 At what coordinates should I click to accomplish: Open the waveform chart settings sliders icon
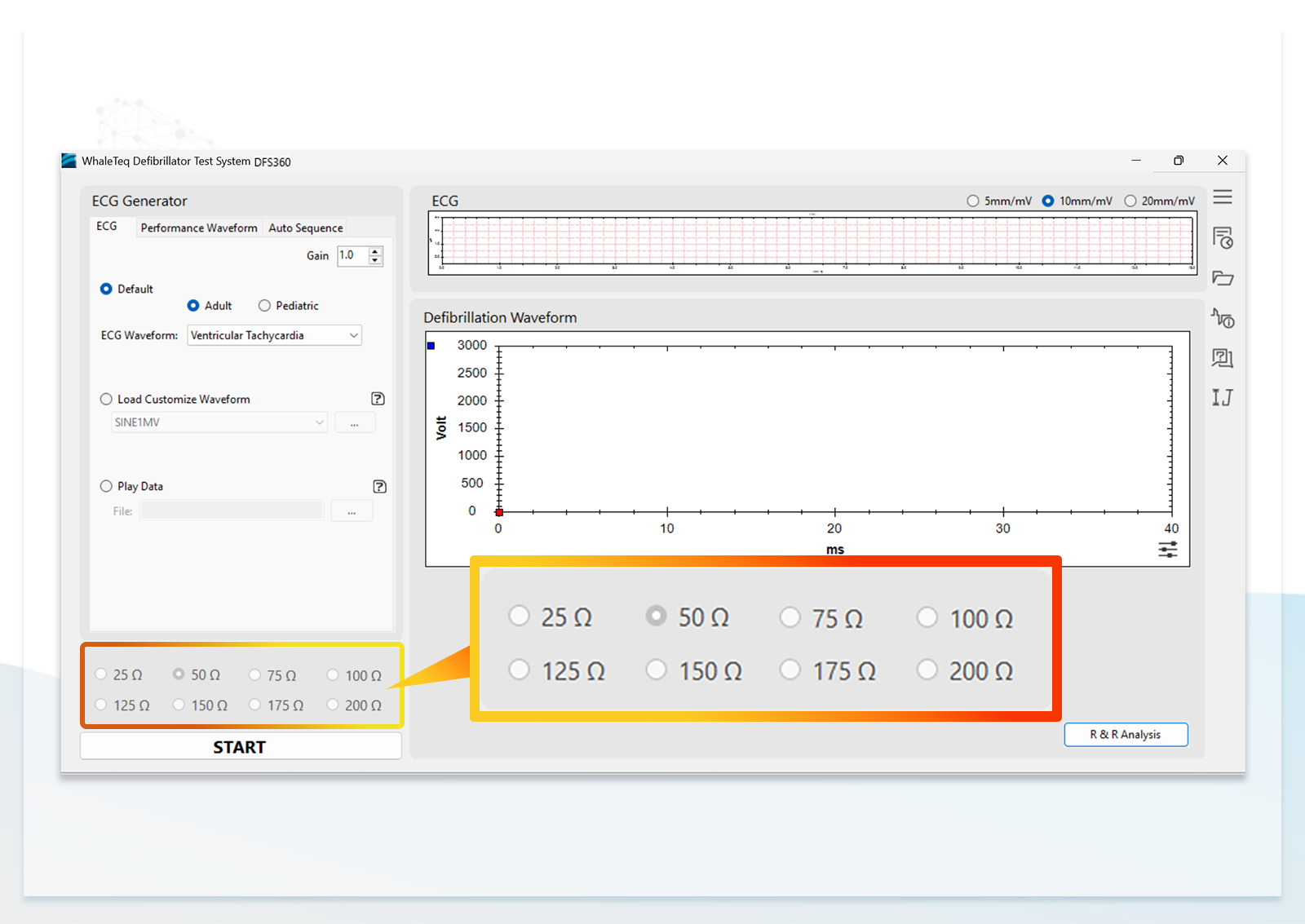(1167, 550)
